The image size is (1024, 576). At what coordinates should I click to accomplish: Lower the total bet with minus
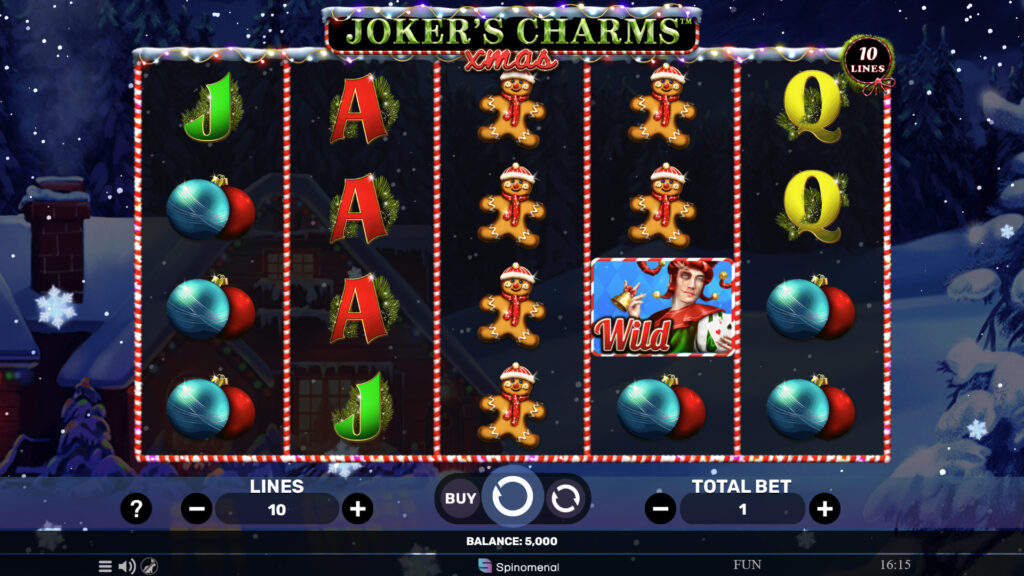(x=660, y=509)
